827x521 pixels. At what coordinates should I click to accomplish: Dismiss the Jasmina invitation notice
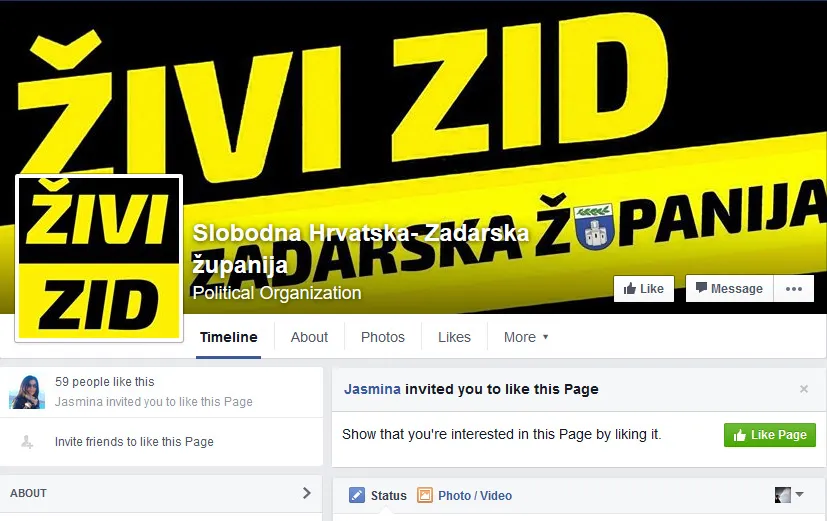pos(804,389)
